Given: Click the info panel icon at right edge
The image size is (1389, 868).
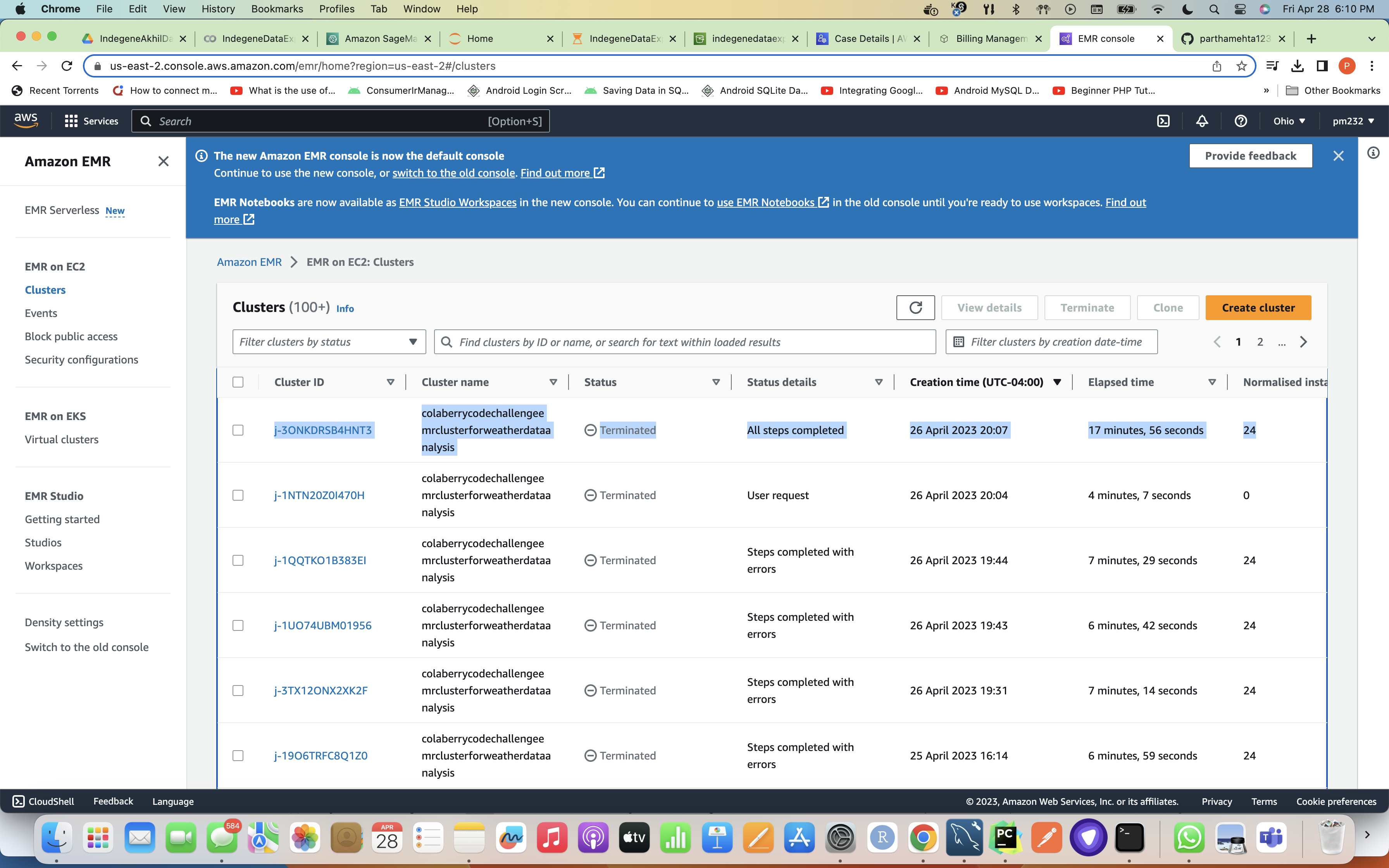Looking at the screenshot, I should (1373, 153).
